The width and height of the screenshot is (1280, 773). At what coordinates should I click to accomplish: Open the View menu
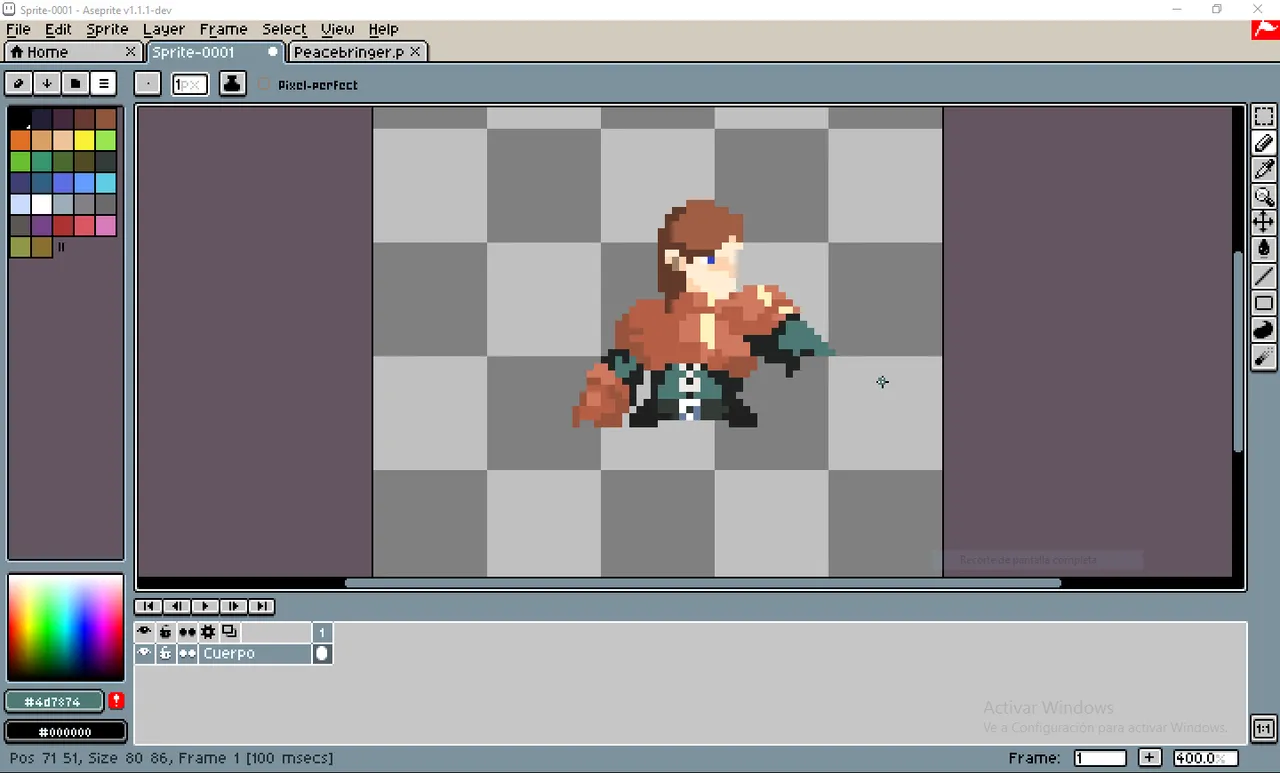click(x=337, y=29)
